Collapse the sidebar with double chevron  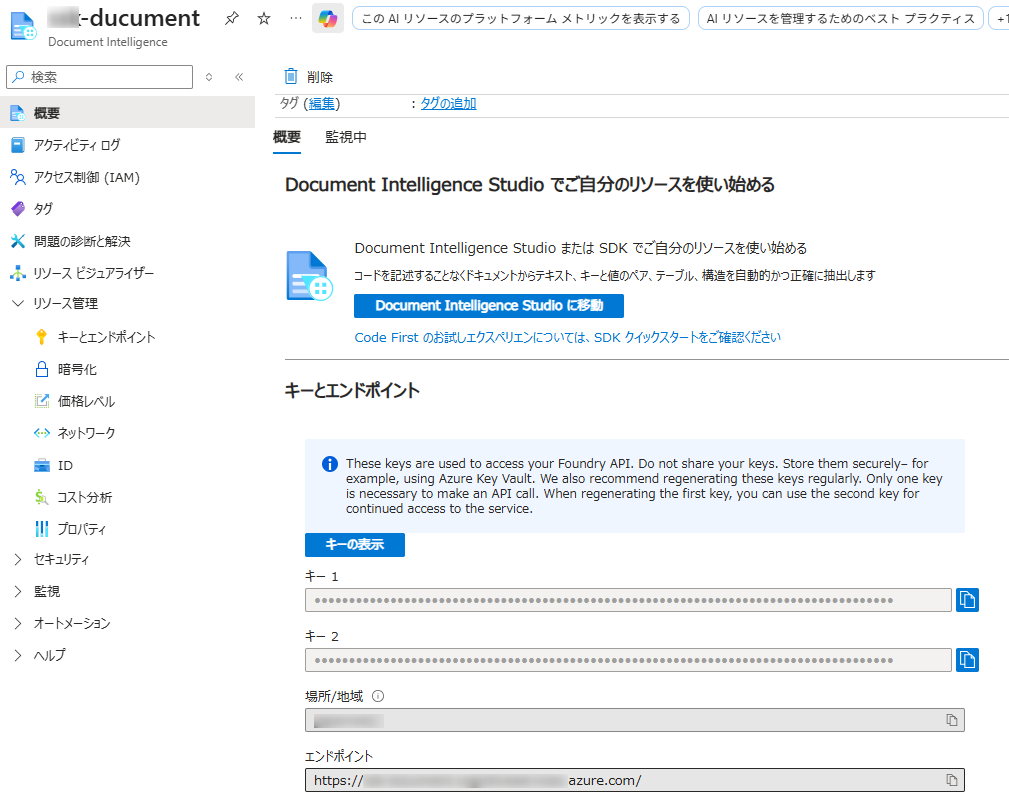(x=239, y=77)
